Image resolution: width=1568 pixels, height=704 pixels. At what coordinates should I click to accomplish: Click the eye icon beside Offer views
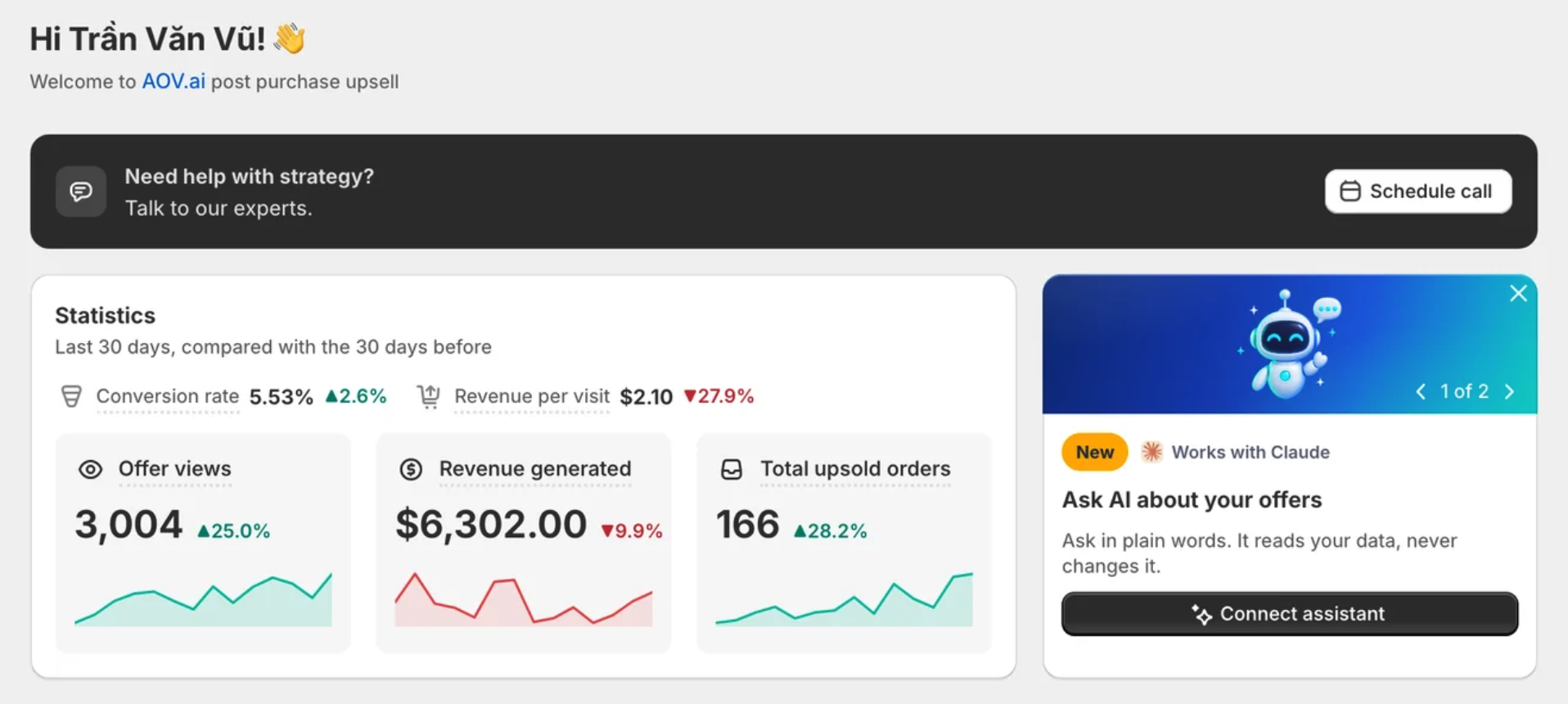[x=90, y=469]
